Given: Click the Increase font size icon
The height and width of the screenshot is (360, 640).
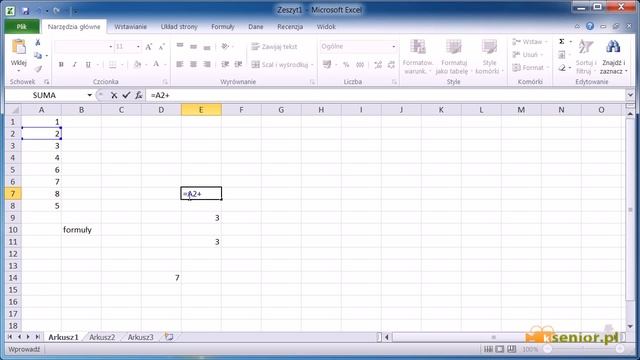Looking at the screenshot, I should point(149,47).
